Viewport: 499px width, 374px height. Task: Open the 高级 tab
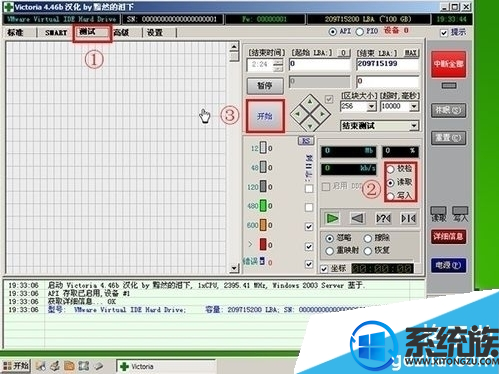(121, 32)
